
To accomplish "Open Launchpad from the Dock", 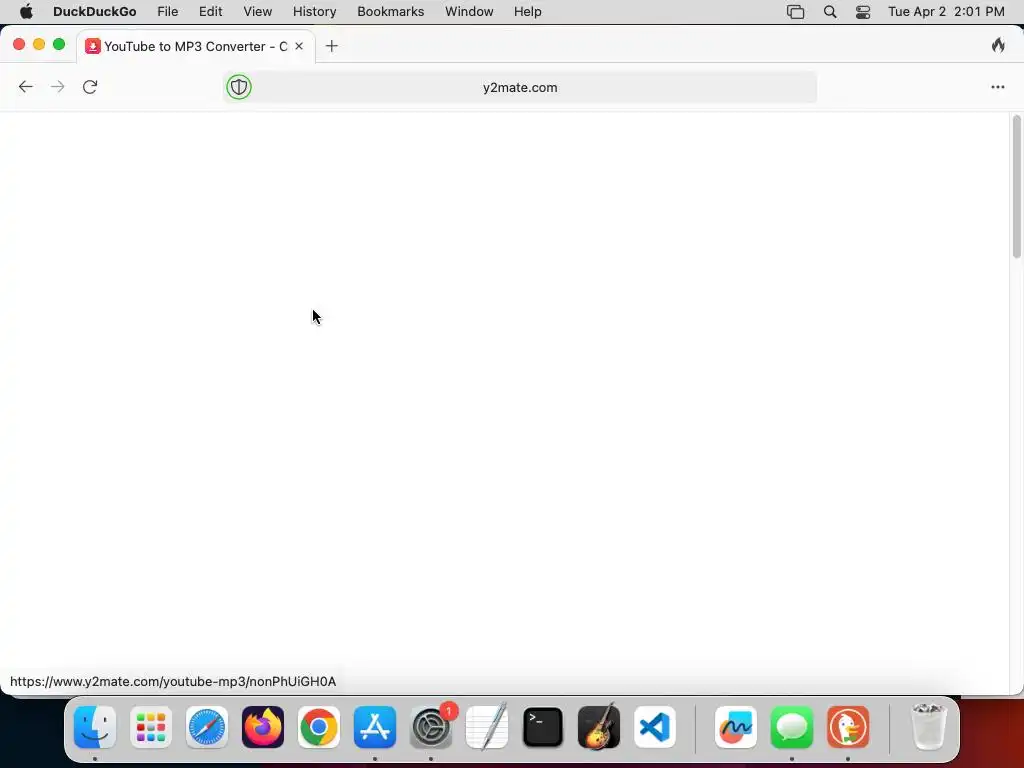I will pos(151,727).
